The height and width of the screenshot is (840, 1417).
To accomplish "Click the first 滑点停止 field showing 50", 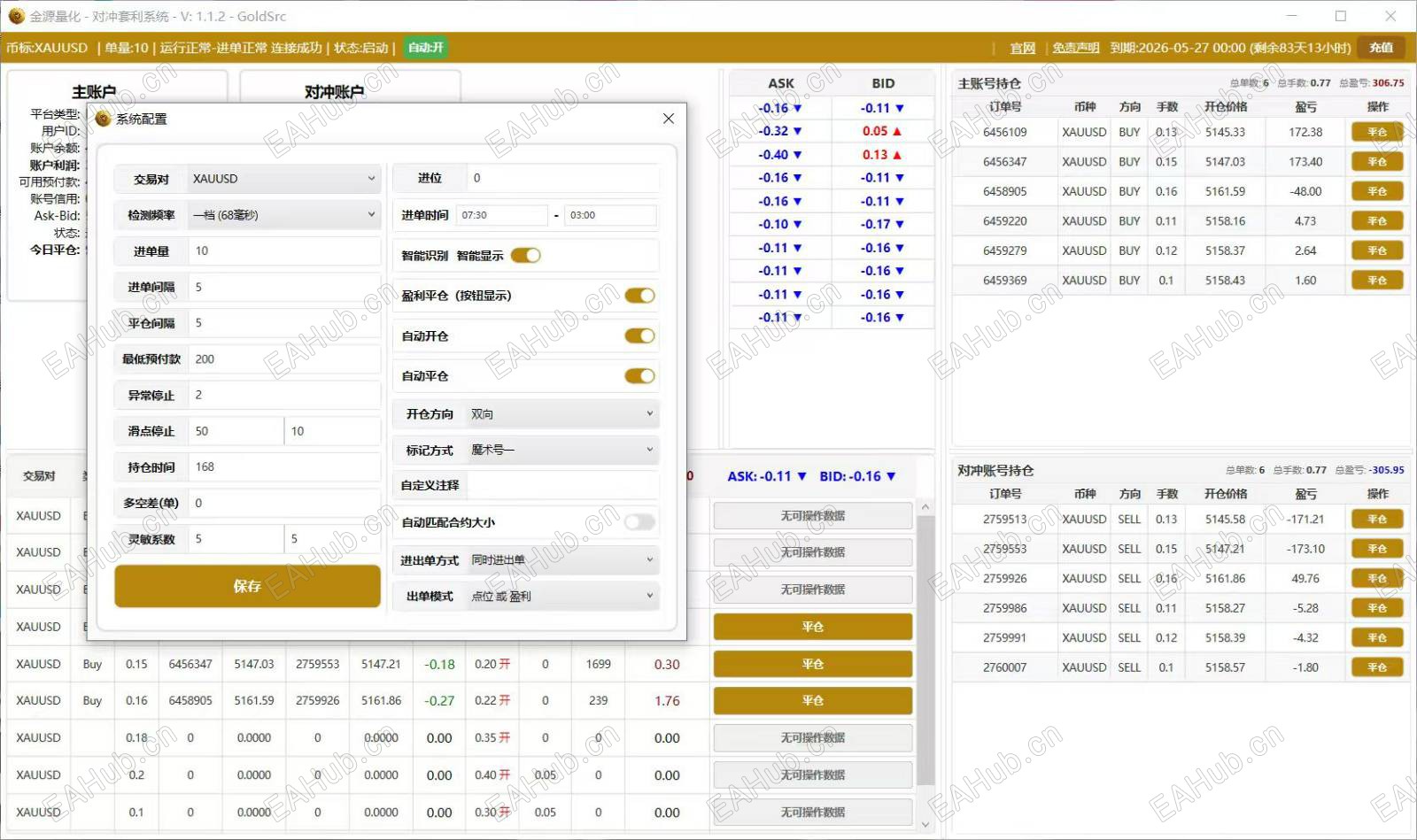I will click(236, 431).
